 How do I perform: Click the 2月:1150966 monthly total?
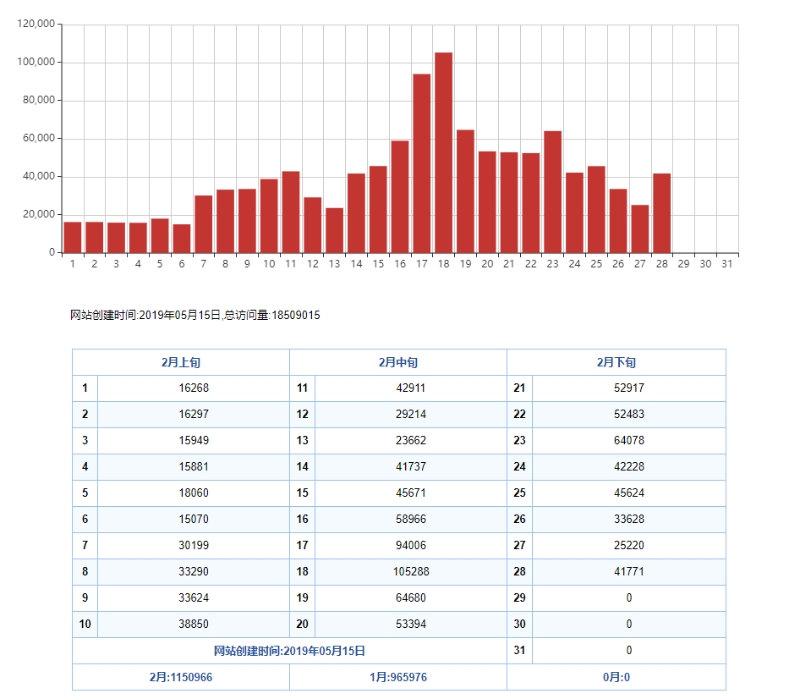click(x=181, y=677)
